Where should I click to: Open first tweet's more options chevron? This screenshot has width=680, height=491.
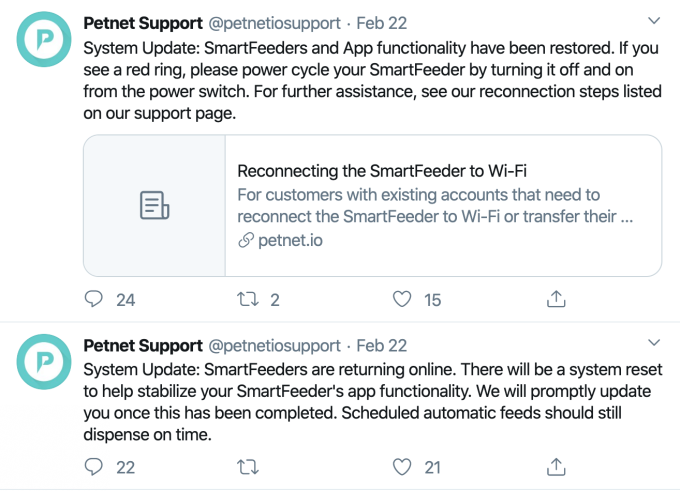click(x=654, y=20)
